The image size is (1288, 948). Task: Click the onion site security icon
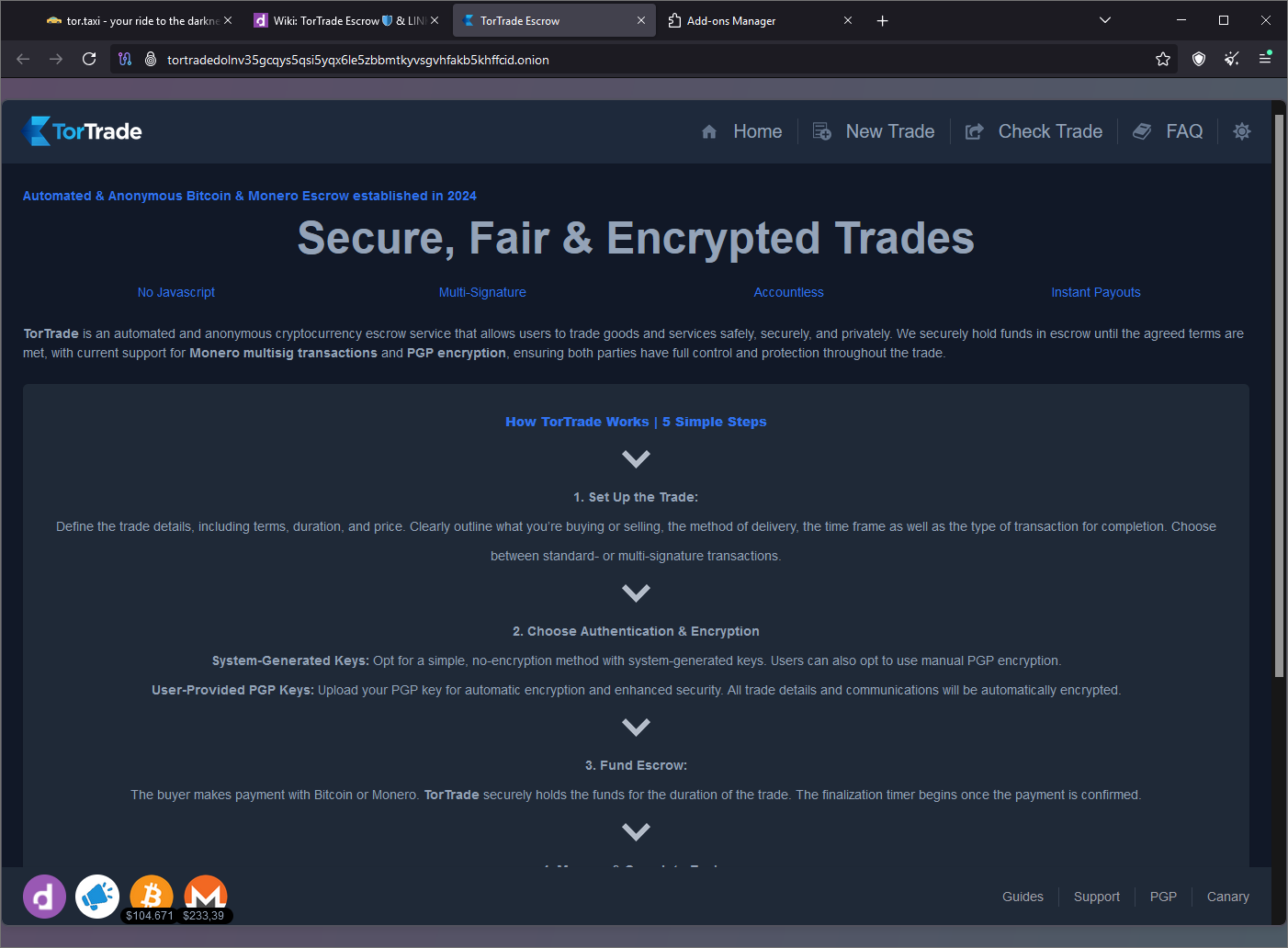click(151, 59)
